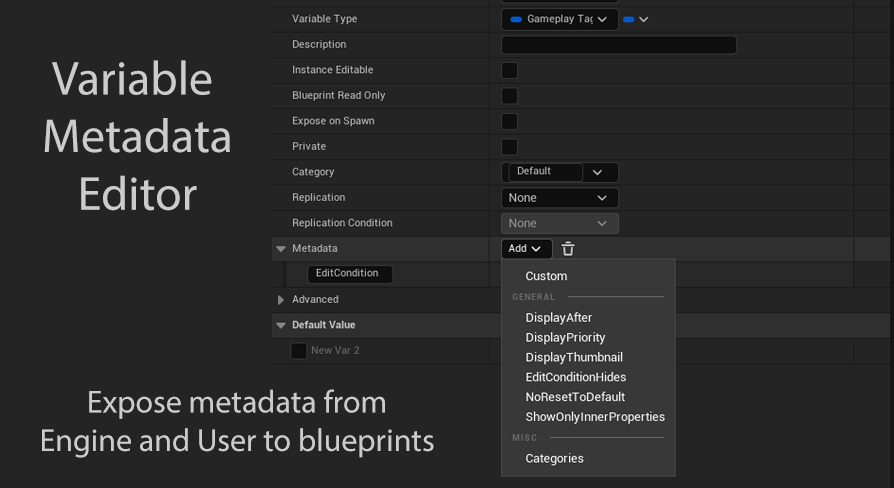The image size is (894, 488).
Task: Click the New Var 2 label
Action: (335, 351)
